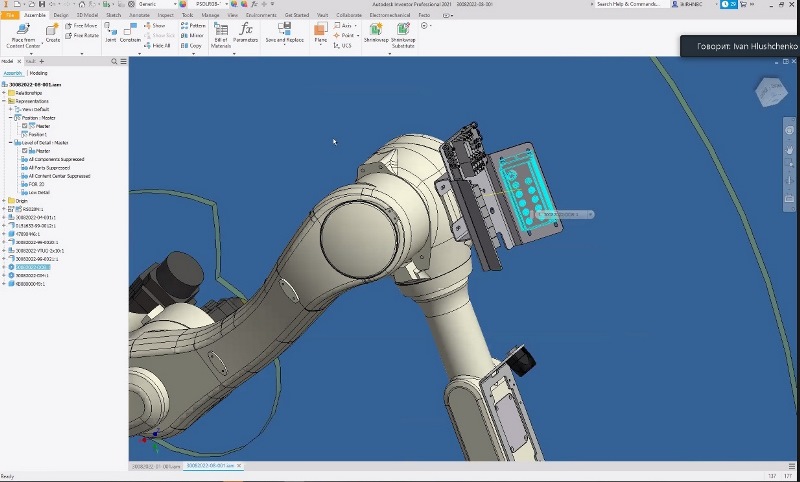
Task: Click the Shrinkwrap tool
Action: 375,30
